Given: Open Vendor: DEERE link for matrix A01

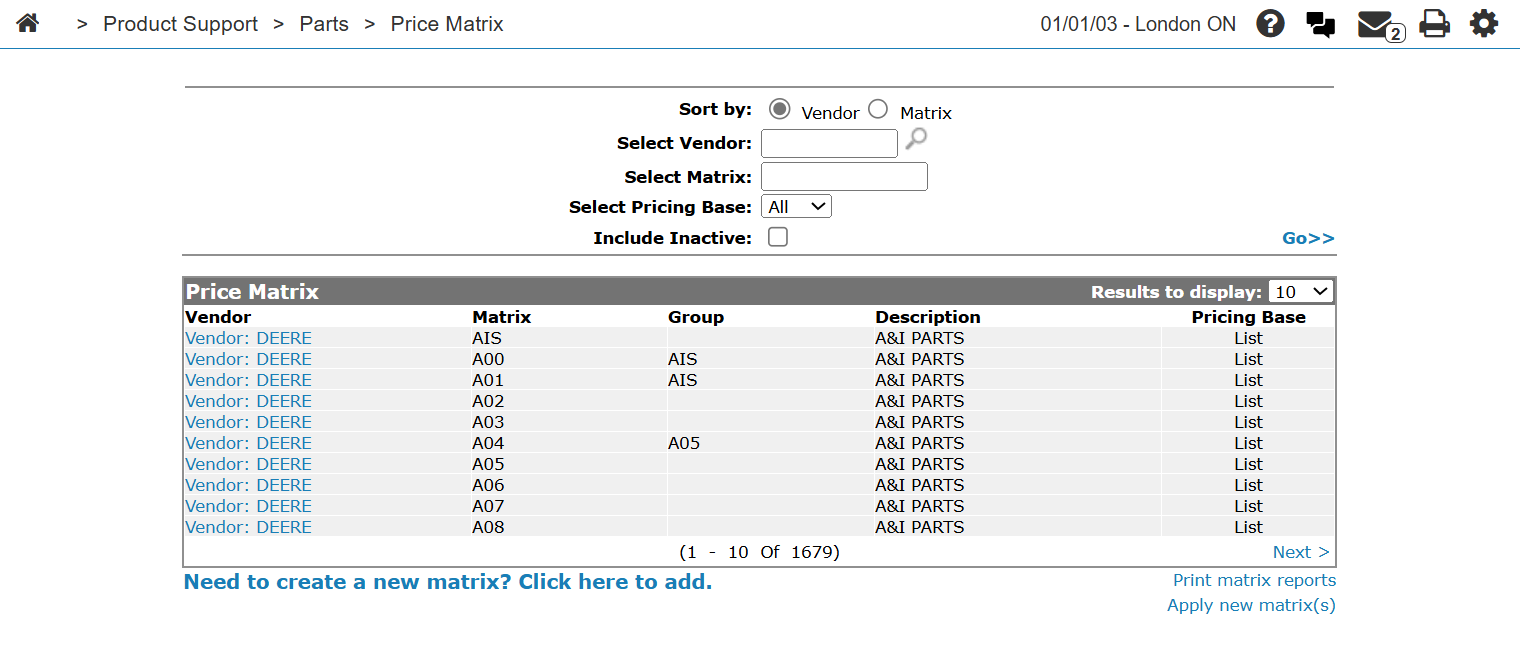Looking at the screenshot, I should 248,380.
